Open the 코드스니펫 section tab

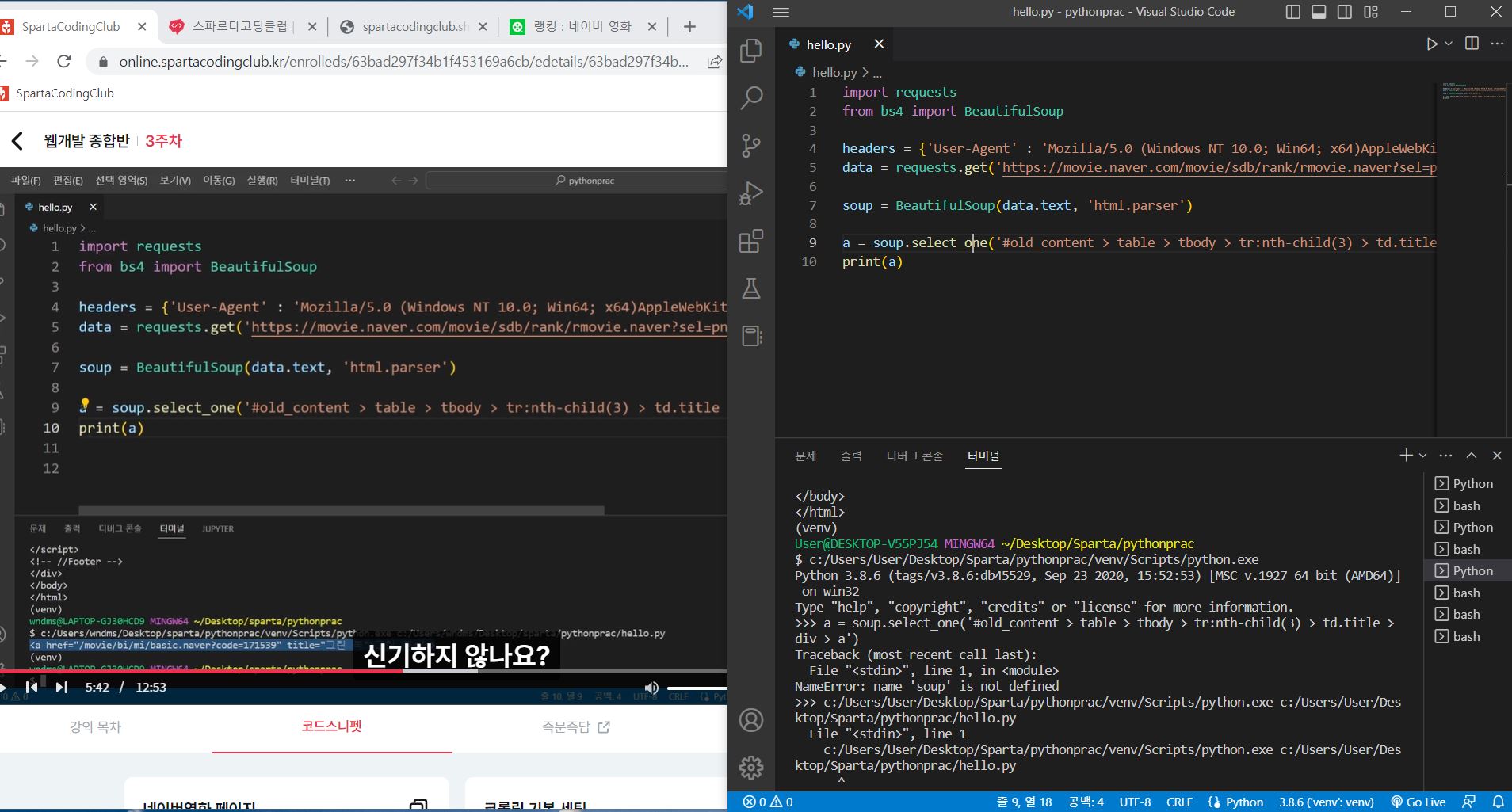[331, 726]
